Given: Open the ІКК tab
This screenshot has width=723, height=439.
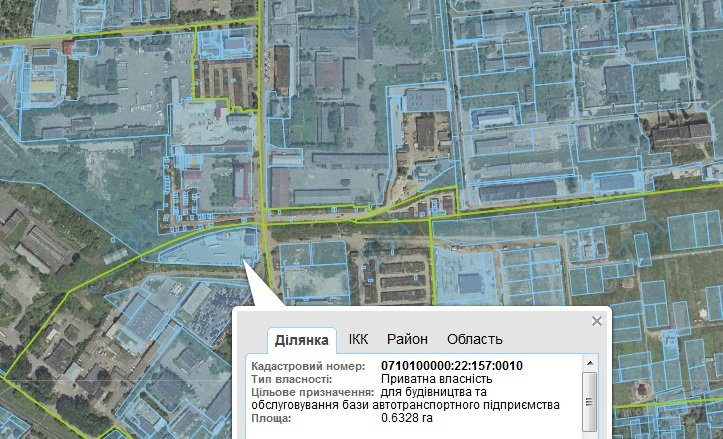Looking at the screenshot, I should 358,340.
